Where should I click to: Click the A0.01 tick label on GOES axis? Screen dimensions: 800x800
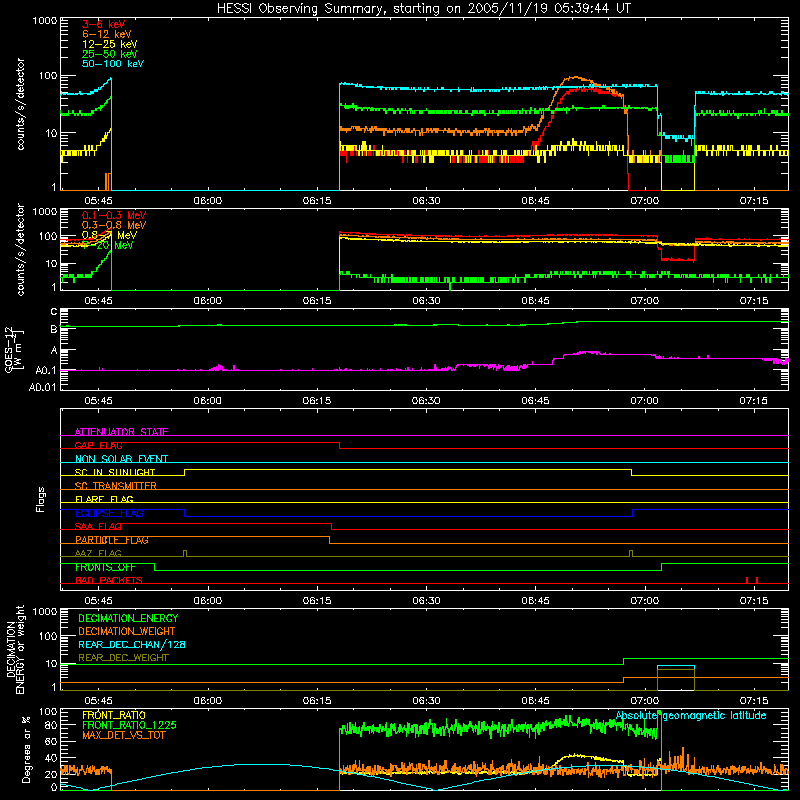pyautogui.click(x=42, y=388)
